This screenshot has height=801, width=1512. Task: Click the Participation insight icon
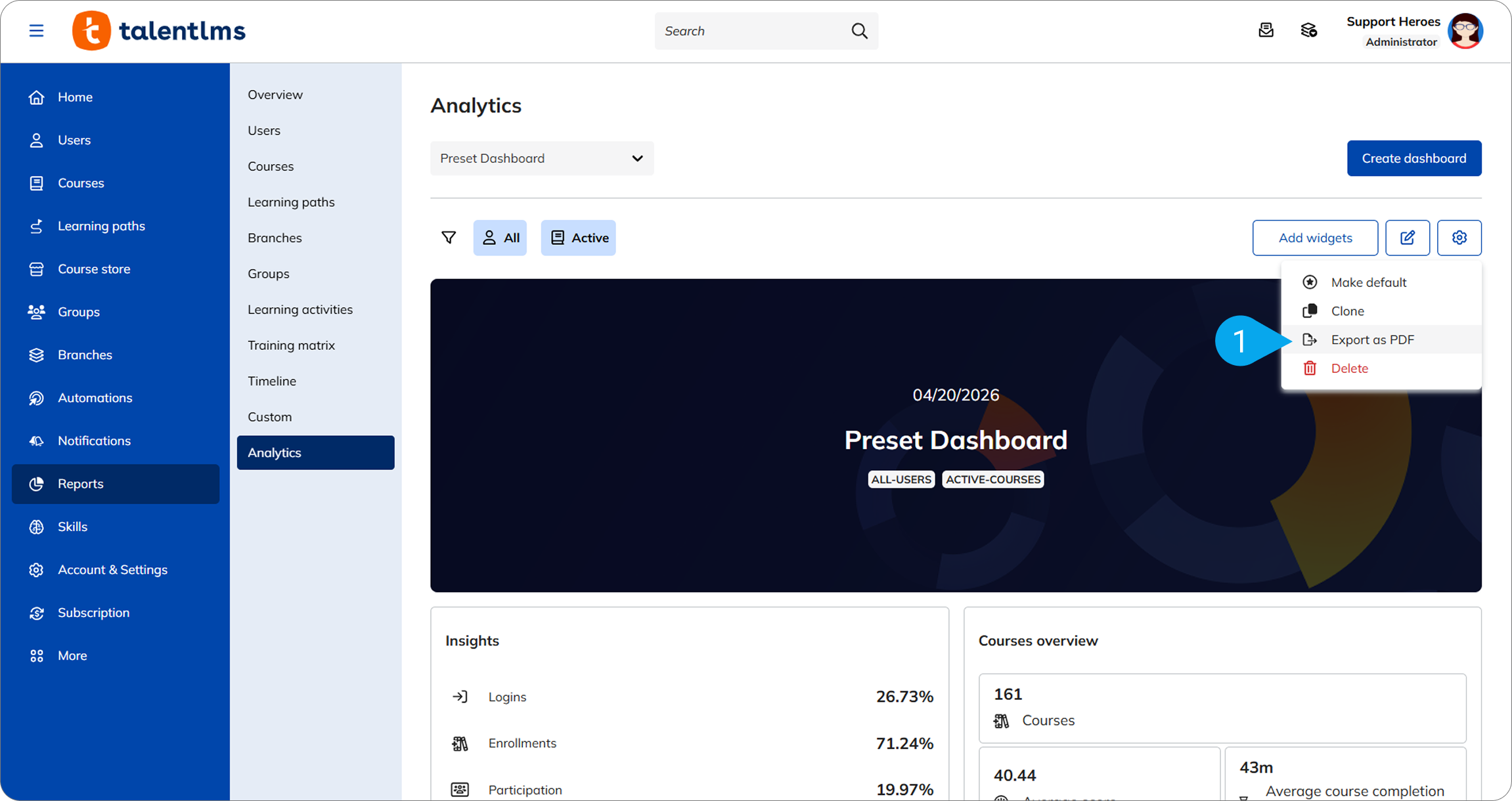point(460,790)
